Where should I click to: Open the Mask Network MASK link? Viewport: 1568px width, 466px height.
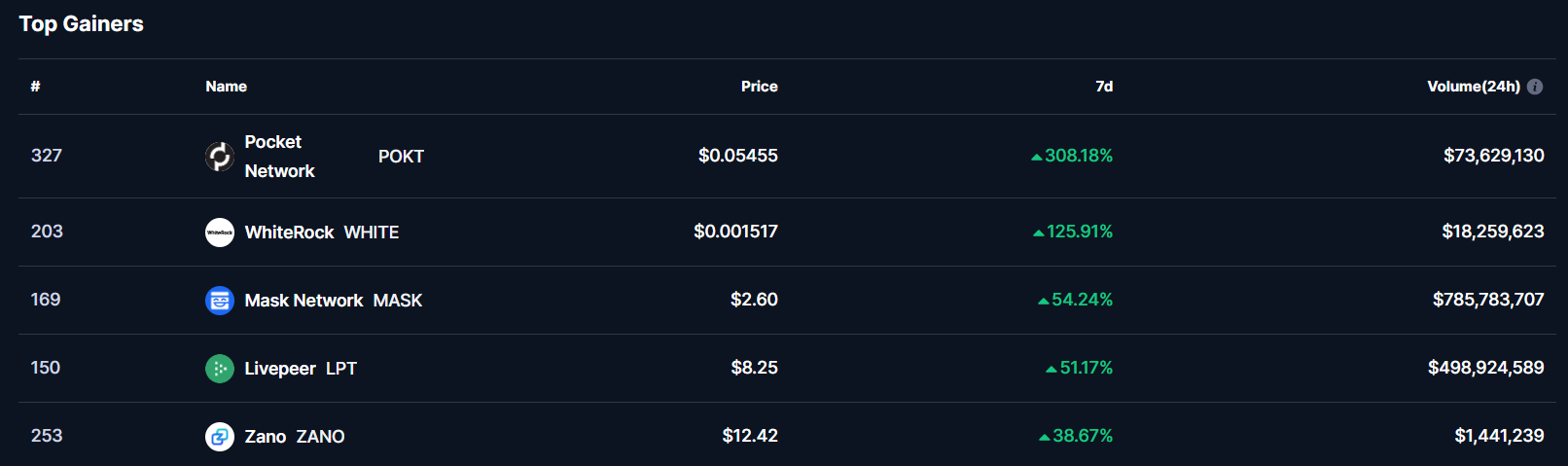click(x=314, y=301)
